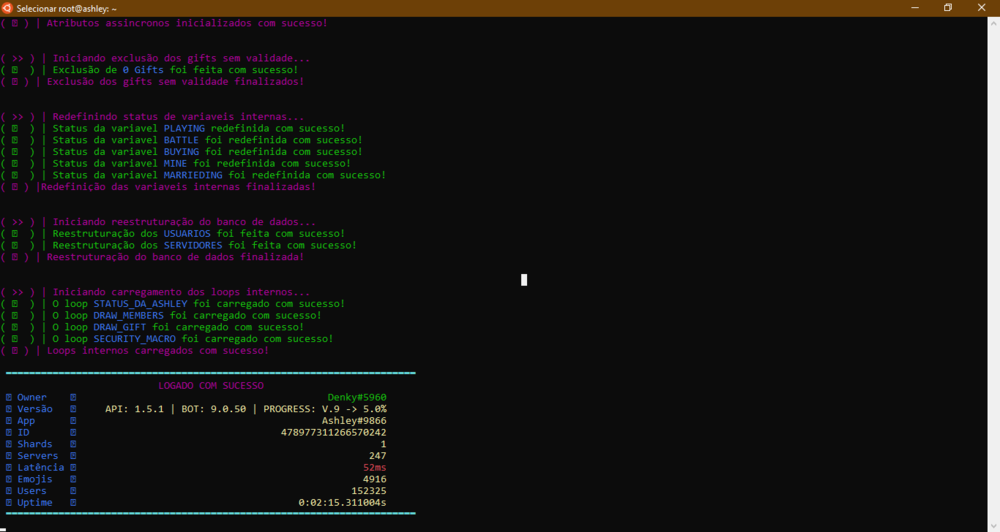Click the icon left of the Servers label
The image size is (1000, 532).
point(9,456)
